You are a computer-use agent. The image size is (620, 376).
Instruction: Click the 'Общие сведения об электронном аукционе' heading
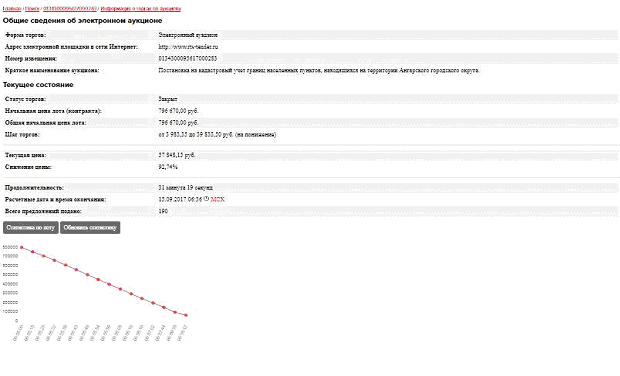click(82, 21)
